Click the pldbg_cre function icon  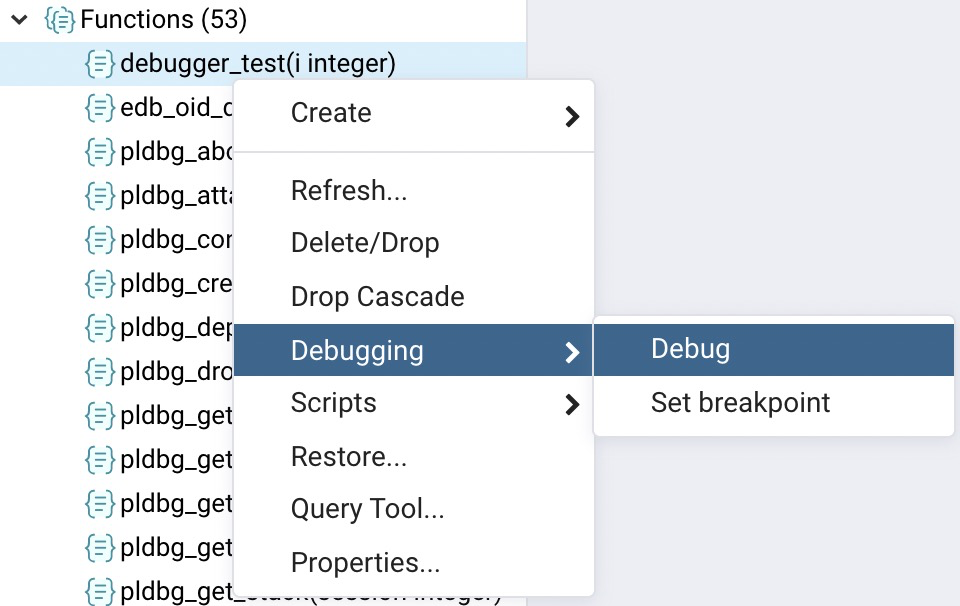pos(100,284)
